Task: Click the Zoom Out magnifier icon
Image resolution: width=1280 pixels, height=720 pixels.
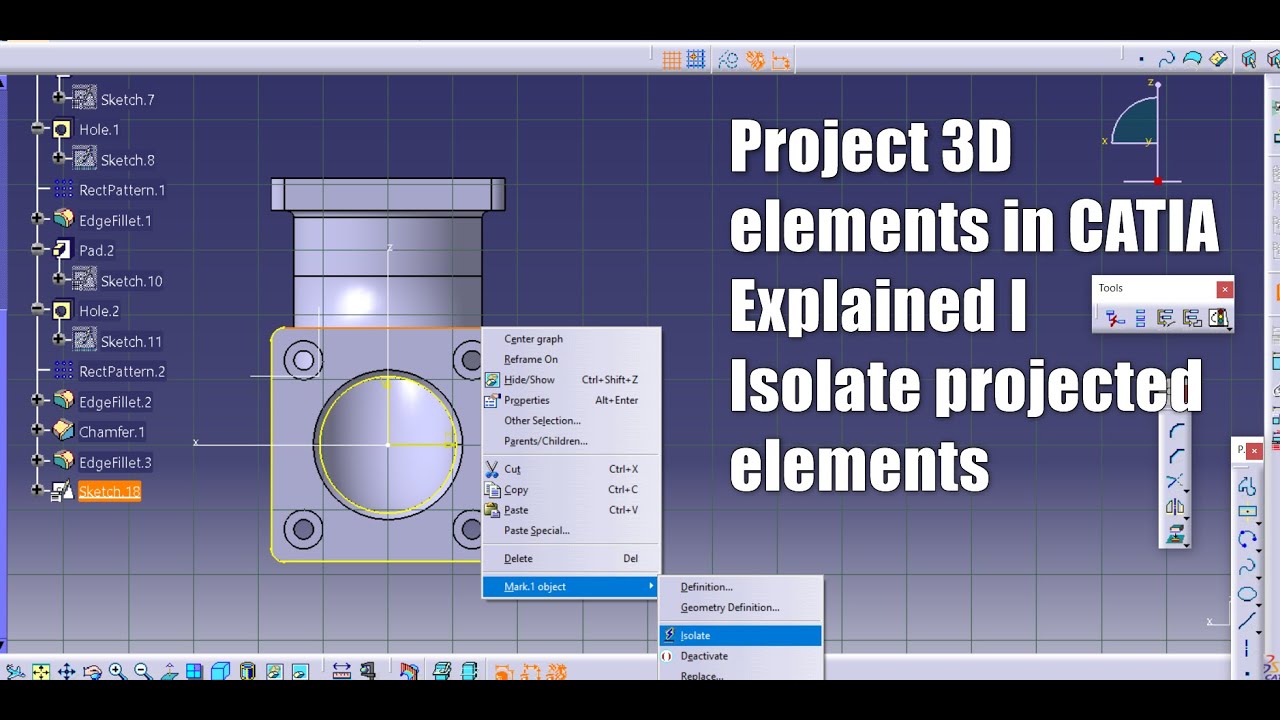Action: point(143,671)
